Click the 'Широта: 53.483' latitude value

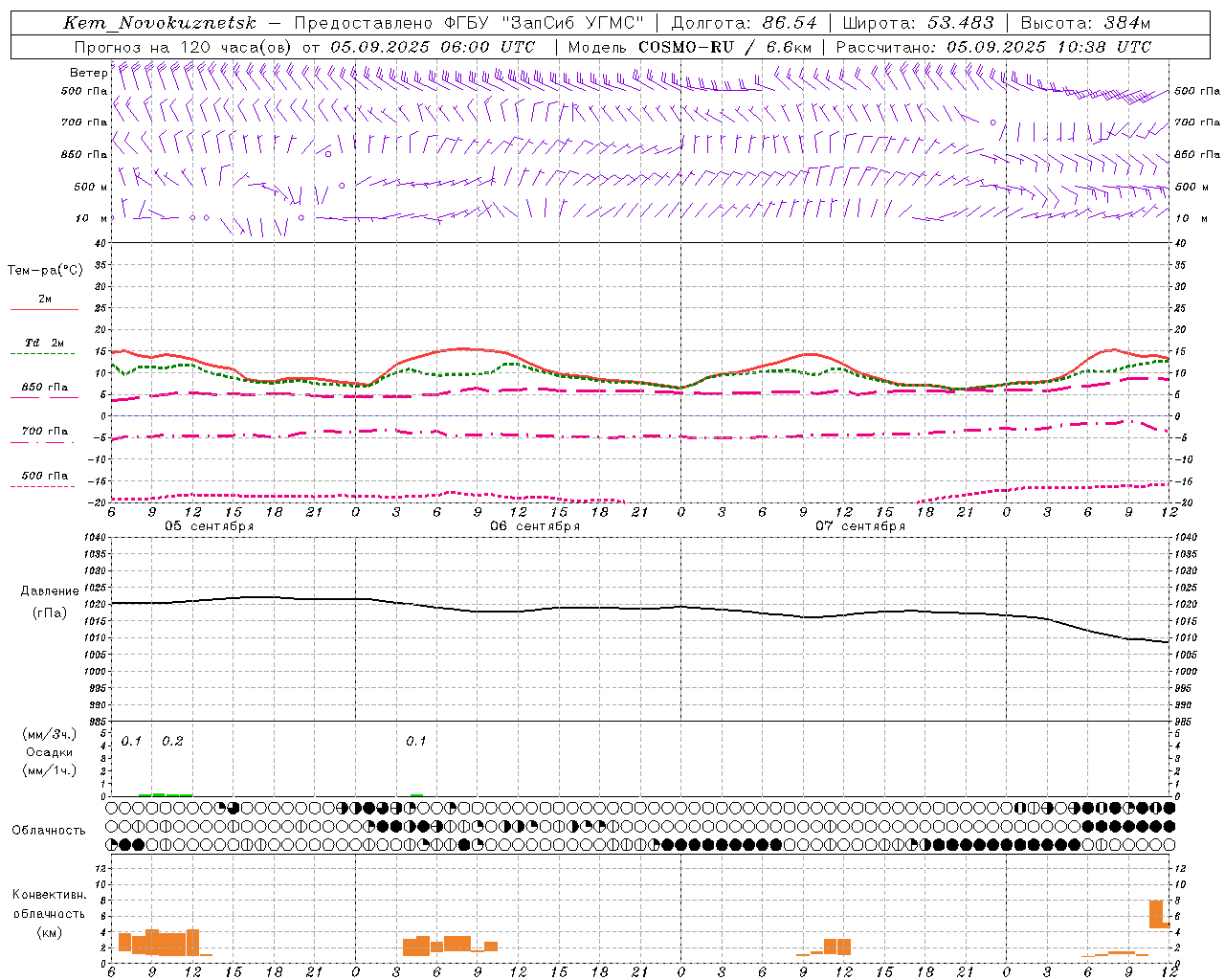[x=918, y=23]
